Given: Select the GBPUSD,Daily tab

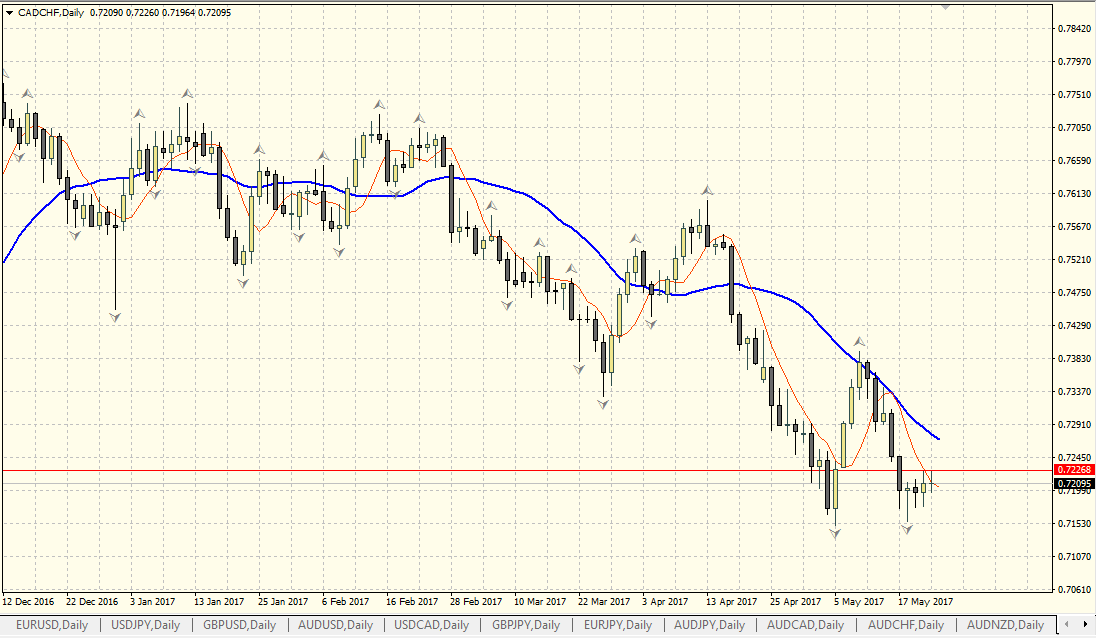Looking at the screenshot, I should tap(239, 625).
